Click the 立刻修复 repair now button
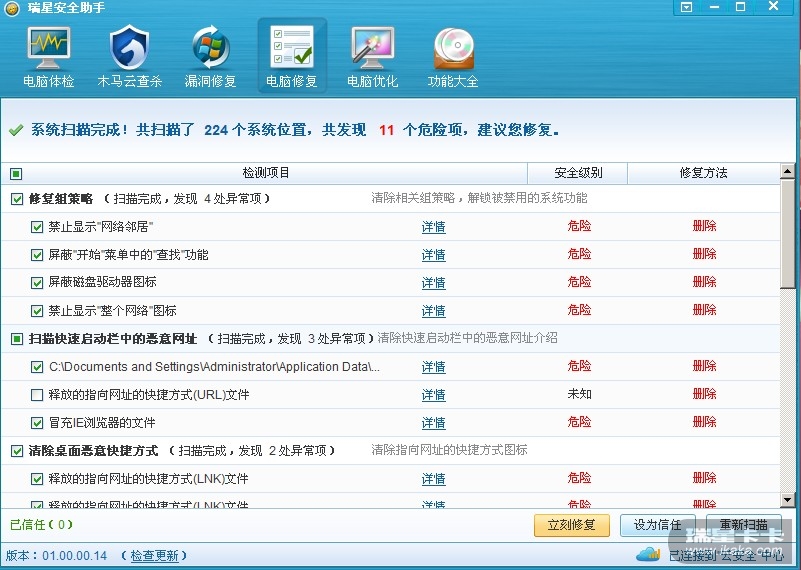This screenshot has width=801, height=570. 572,525
